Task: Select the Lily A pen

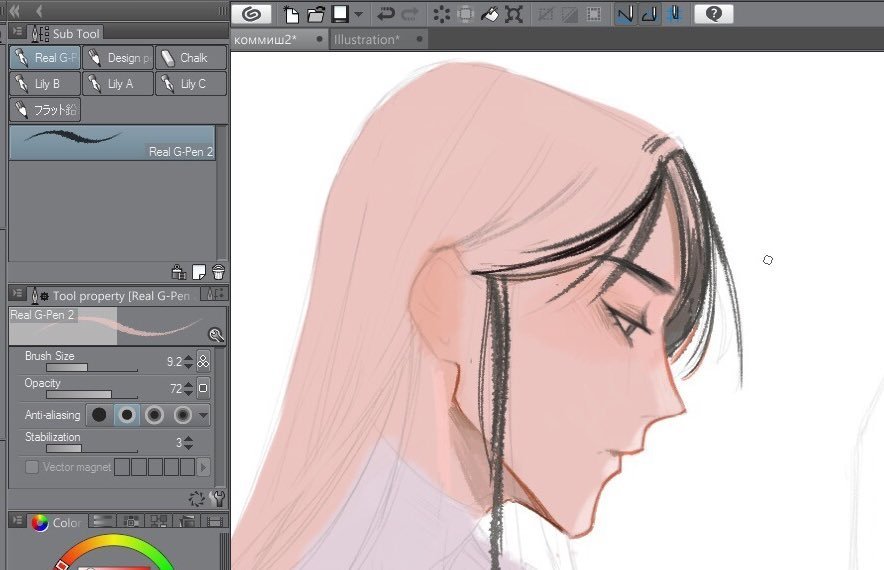Action: [118, 83]
